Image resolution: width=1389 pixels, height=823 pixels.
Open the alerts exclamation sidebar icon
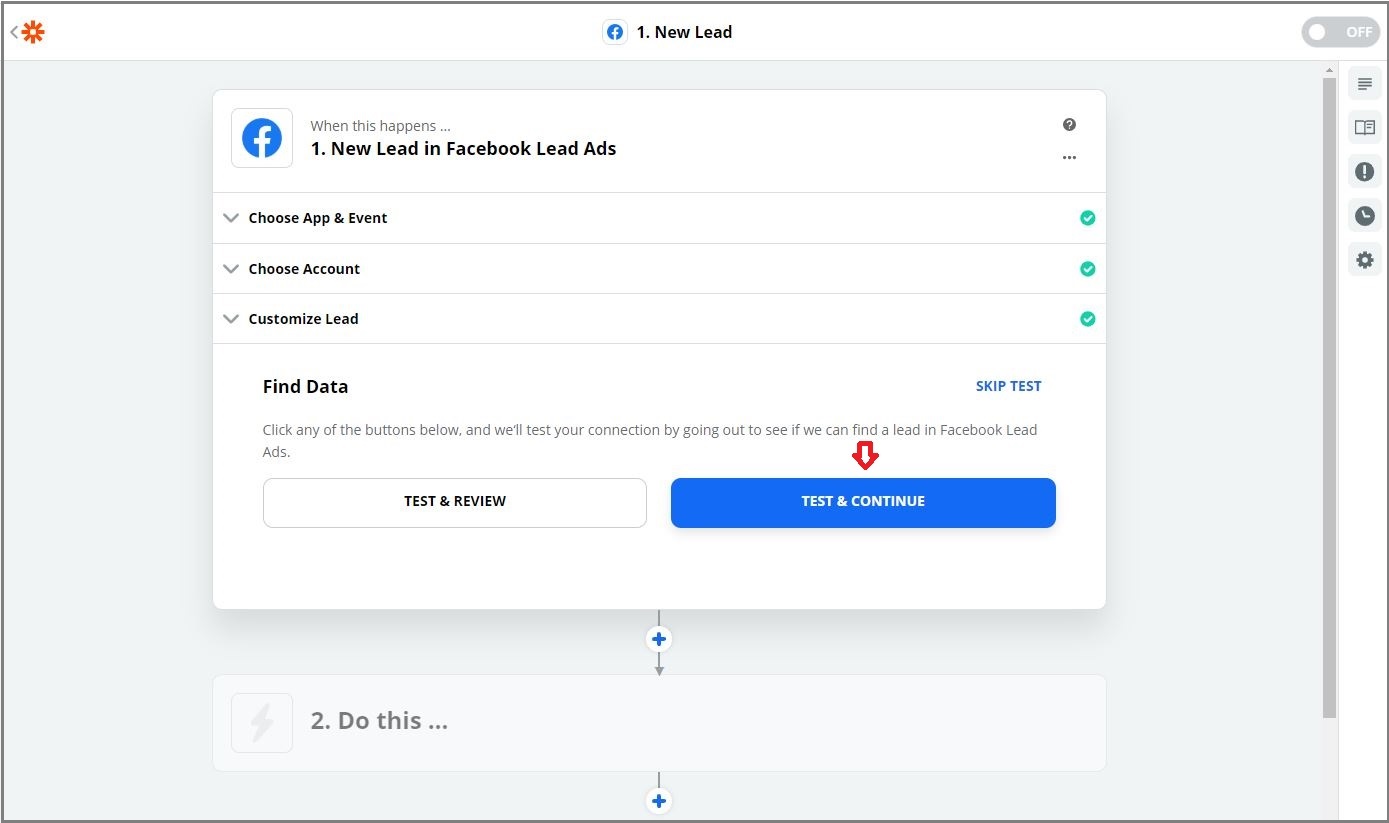click(1364, 171)
